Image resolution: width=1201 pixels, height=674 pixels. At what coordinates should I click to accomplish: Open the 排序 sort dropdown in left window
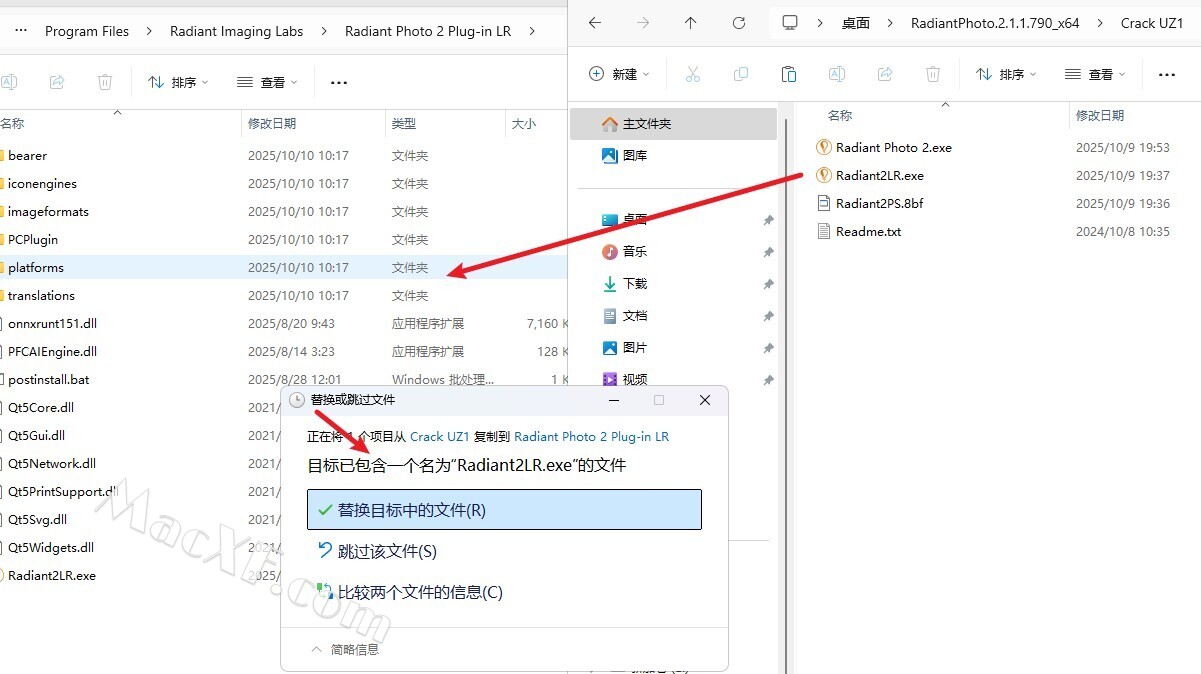(x=178, y=82)
